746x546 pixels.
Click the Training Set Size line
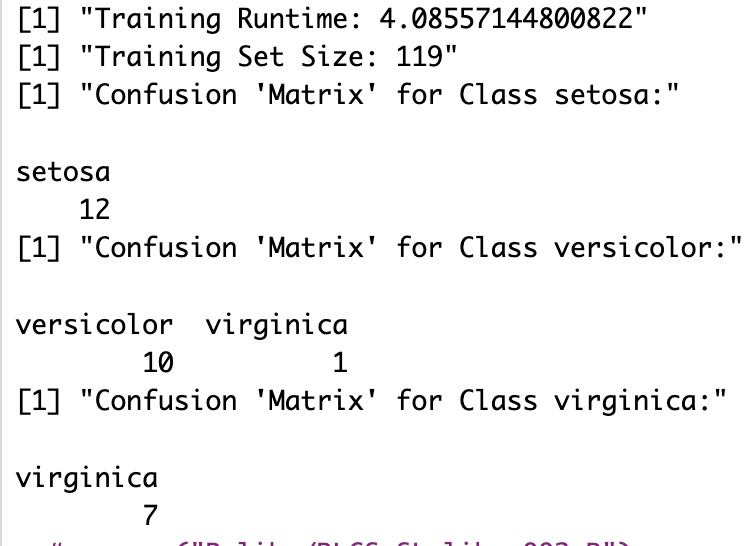coord(237,57)
